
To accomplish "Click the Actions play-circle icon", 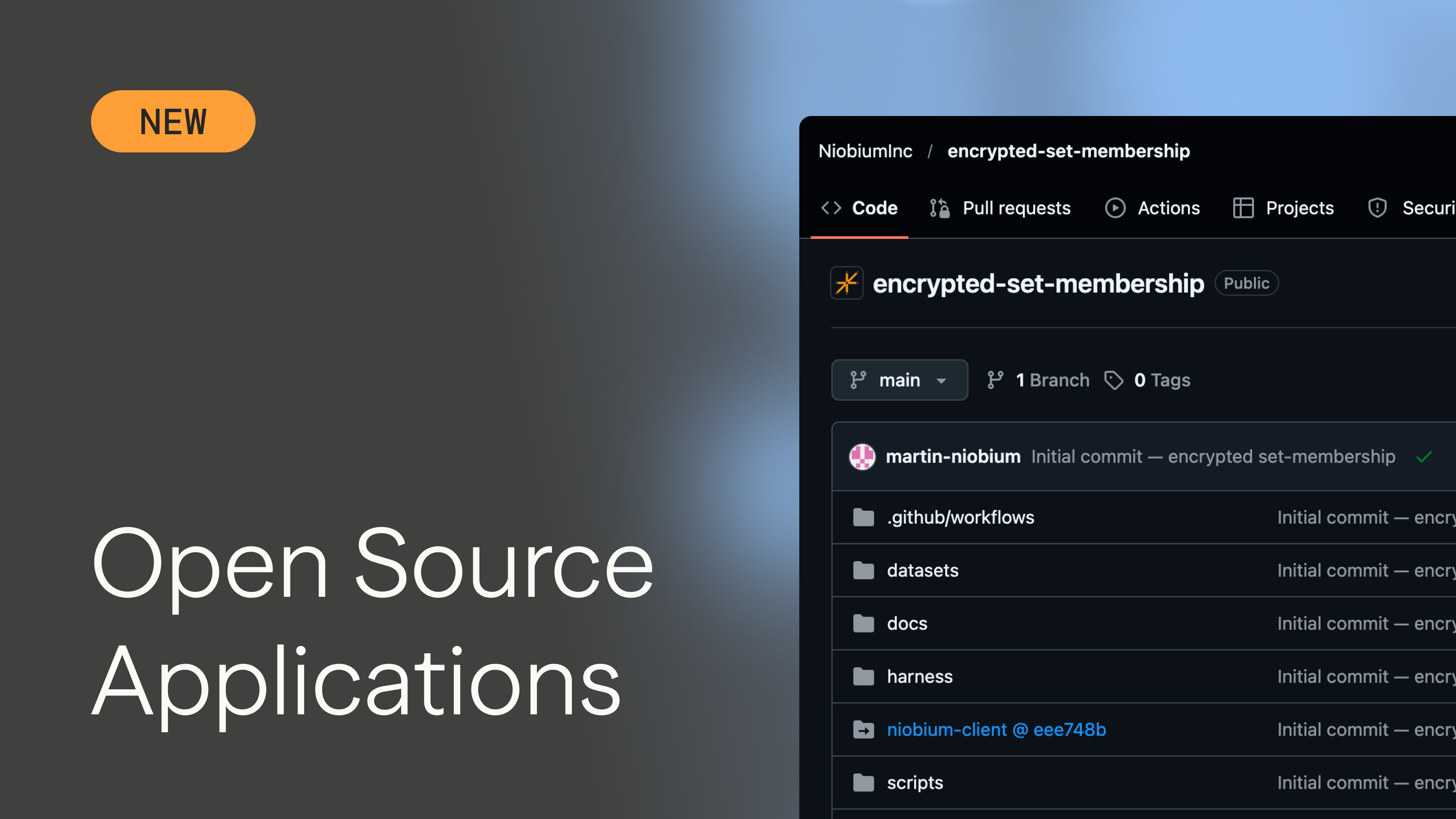I will [1115, 208].
